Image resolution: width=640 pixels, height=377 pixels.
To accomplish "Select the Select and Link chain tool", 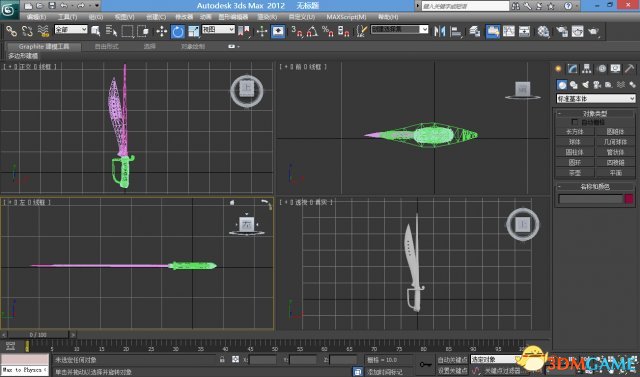I will [x=11, y=31].
